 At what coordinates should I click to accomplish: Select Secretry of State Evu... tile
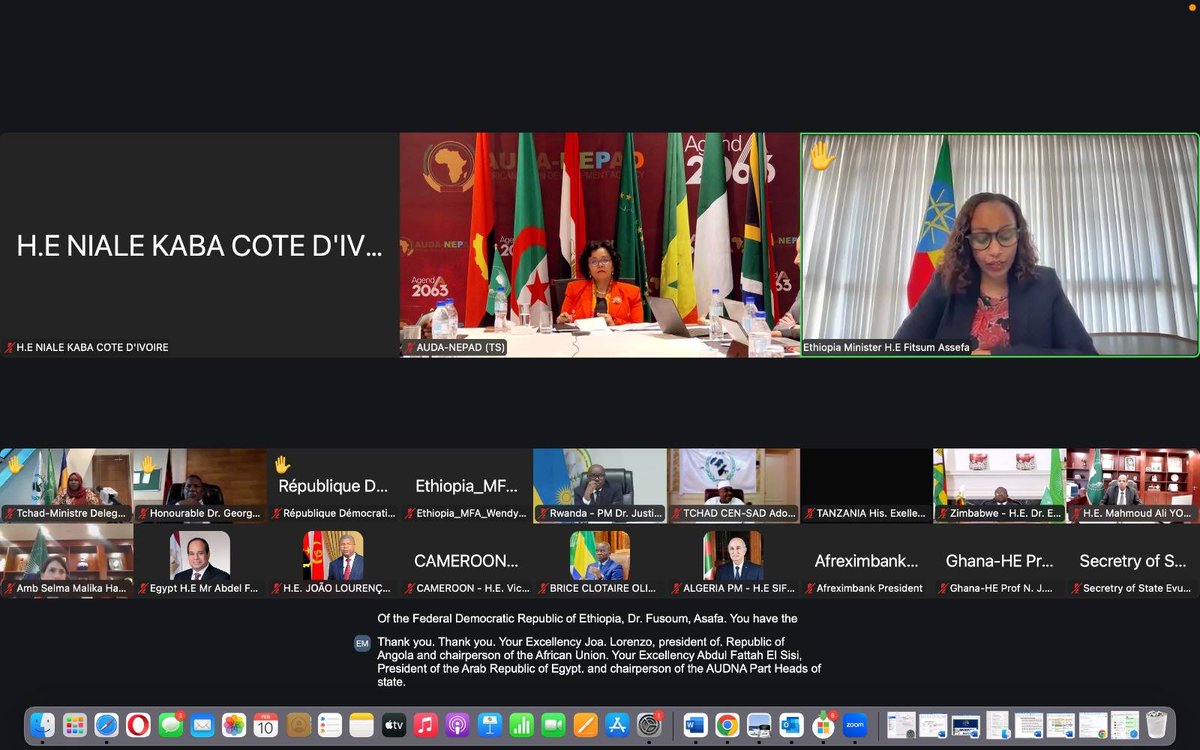[1133, 561]
